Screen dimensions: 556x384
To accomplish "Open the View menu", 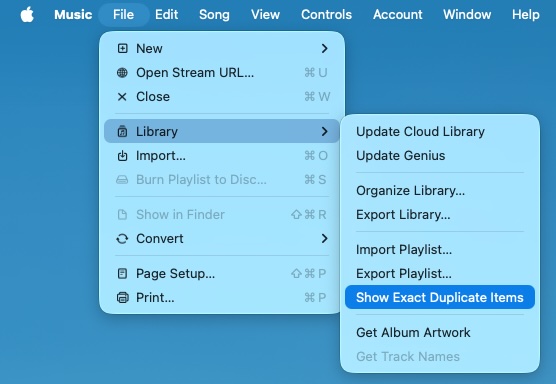I will [265, 15].
